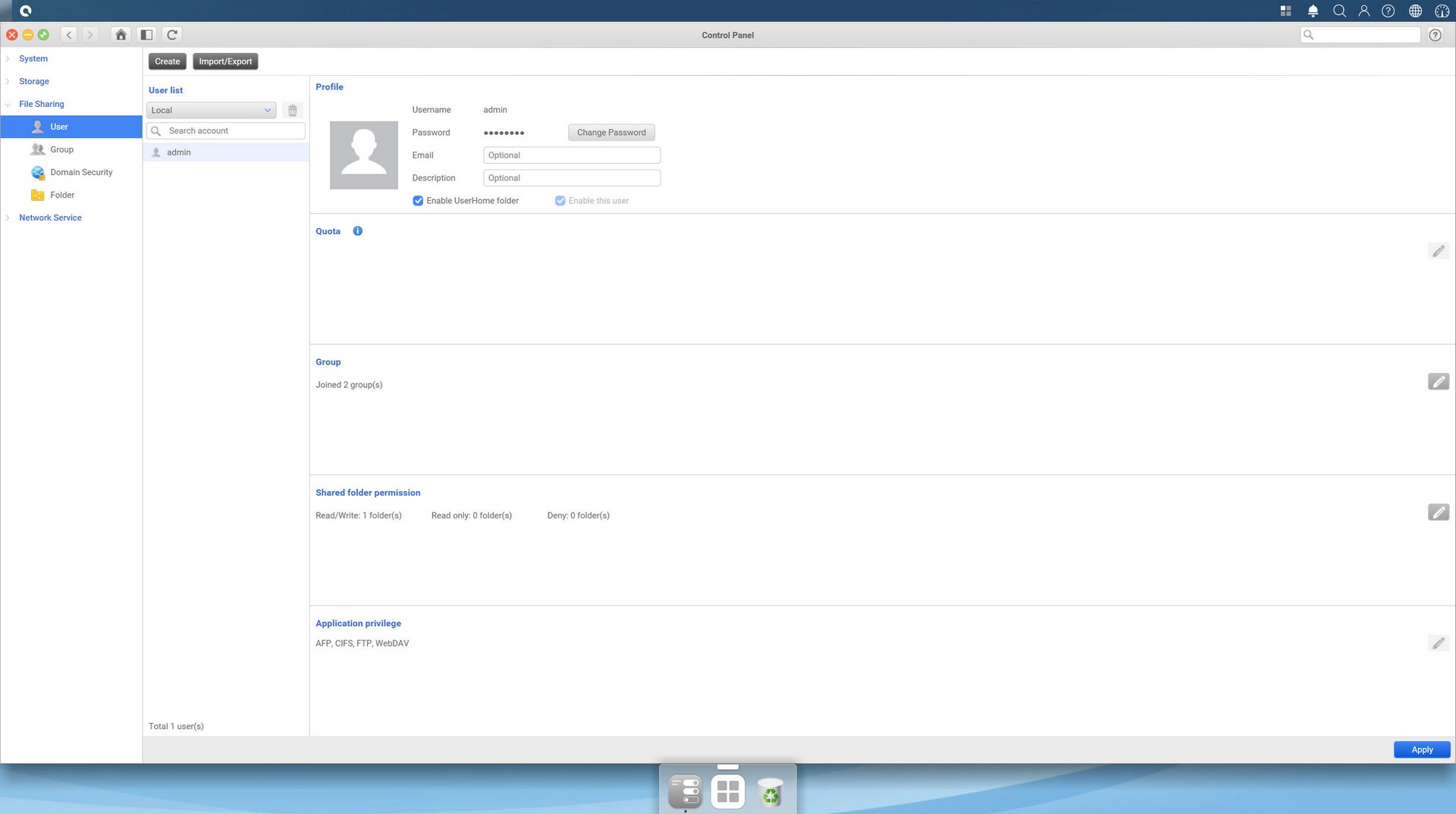Toggle the sidebar panel icon
Viewport: 1456px width, 814px height.
click(146, 35)
